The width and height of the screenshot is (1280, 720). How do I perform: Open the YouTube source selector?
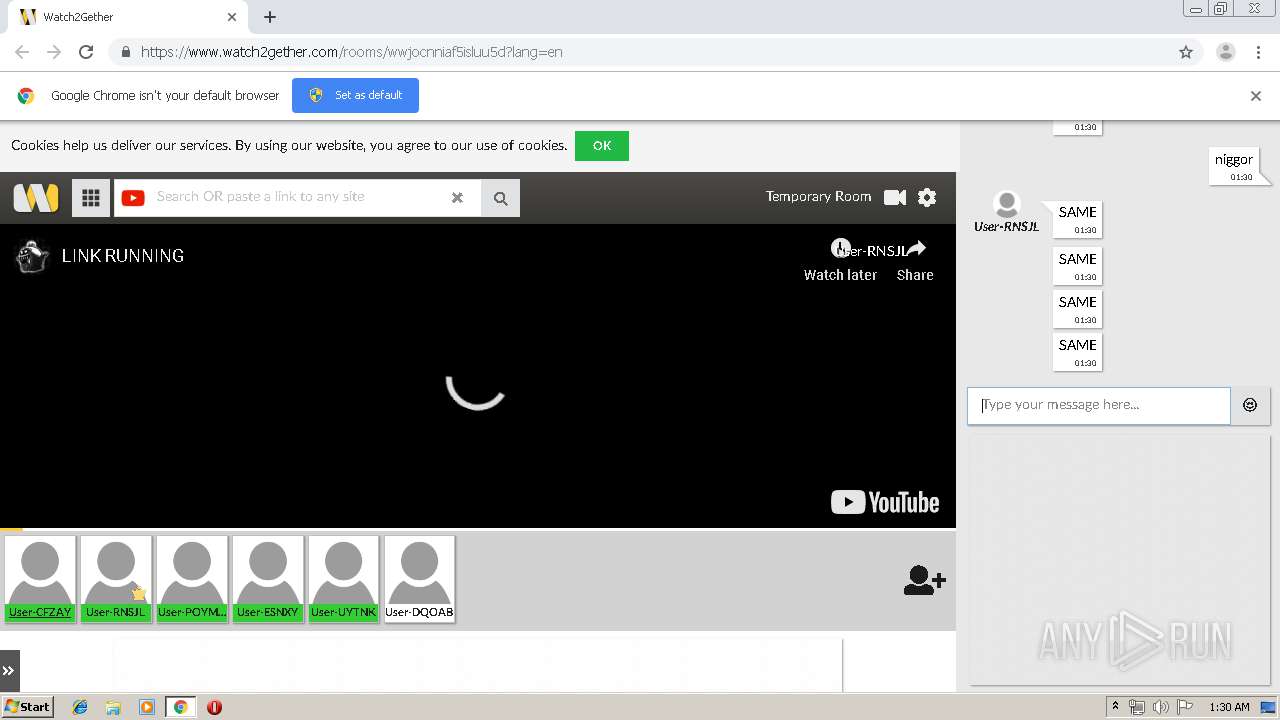click(x=133, y=198)
